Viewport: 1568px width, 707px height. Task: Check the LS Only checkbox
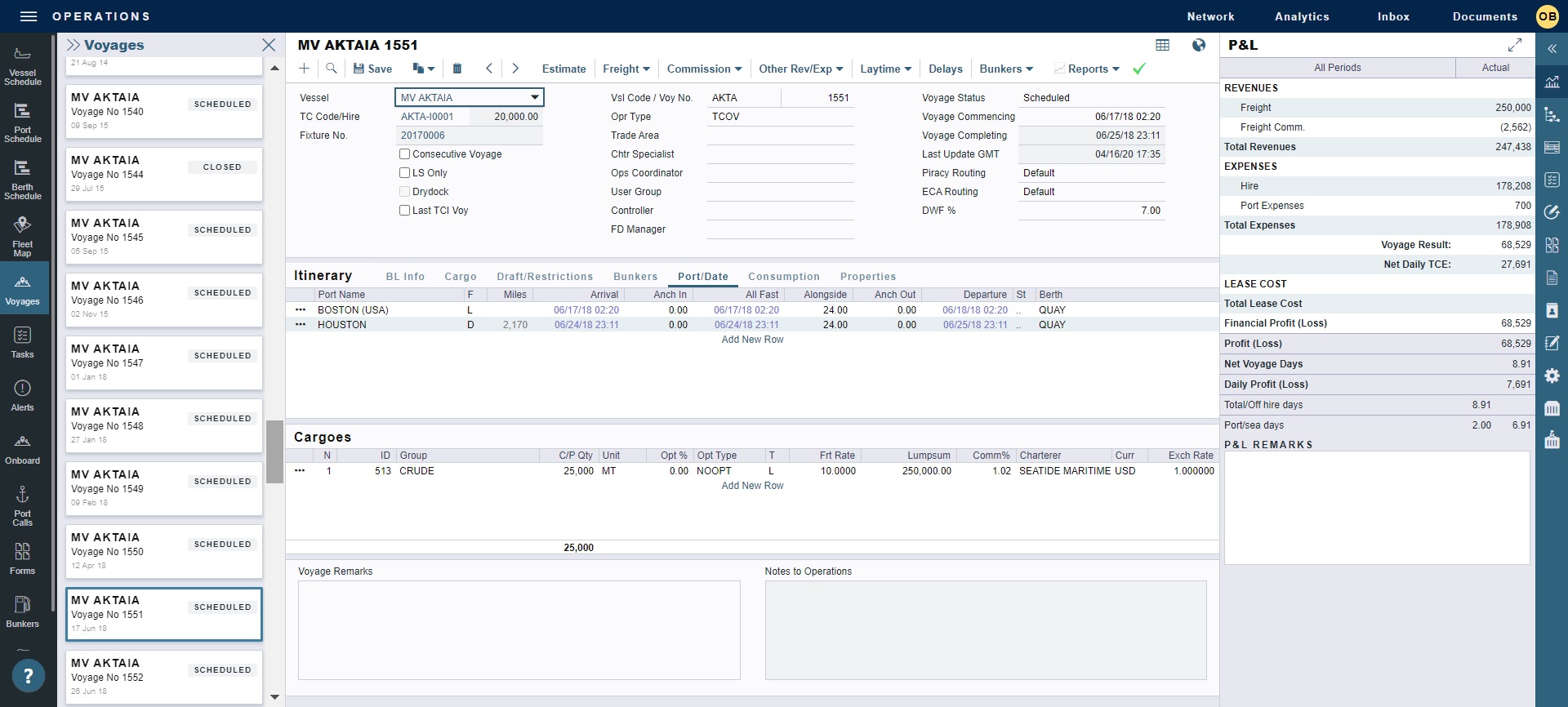pos(404,173)
